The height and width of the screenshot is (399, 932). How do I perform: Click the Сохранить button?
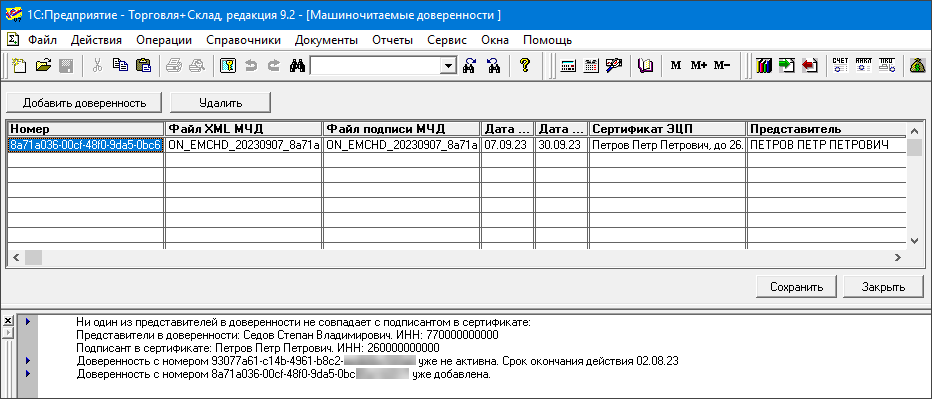[x=796, y=287]
